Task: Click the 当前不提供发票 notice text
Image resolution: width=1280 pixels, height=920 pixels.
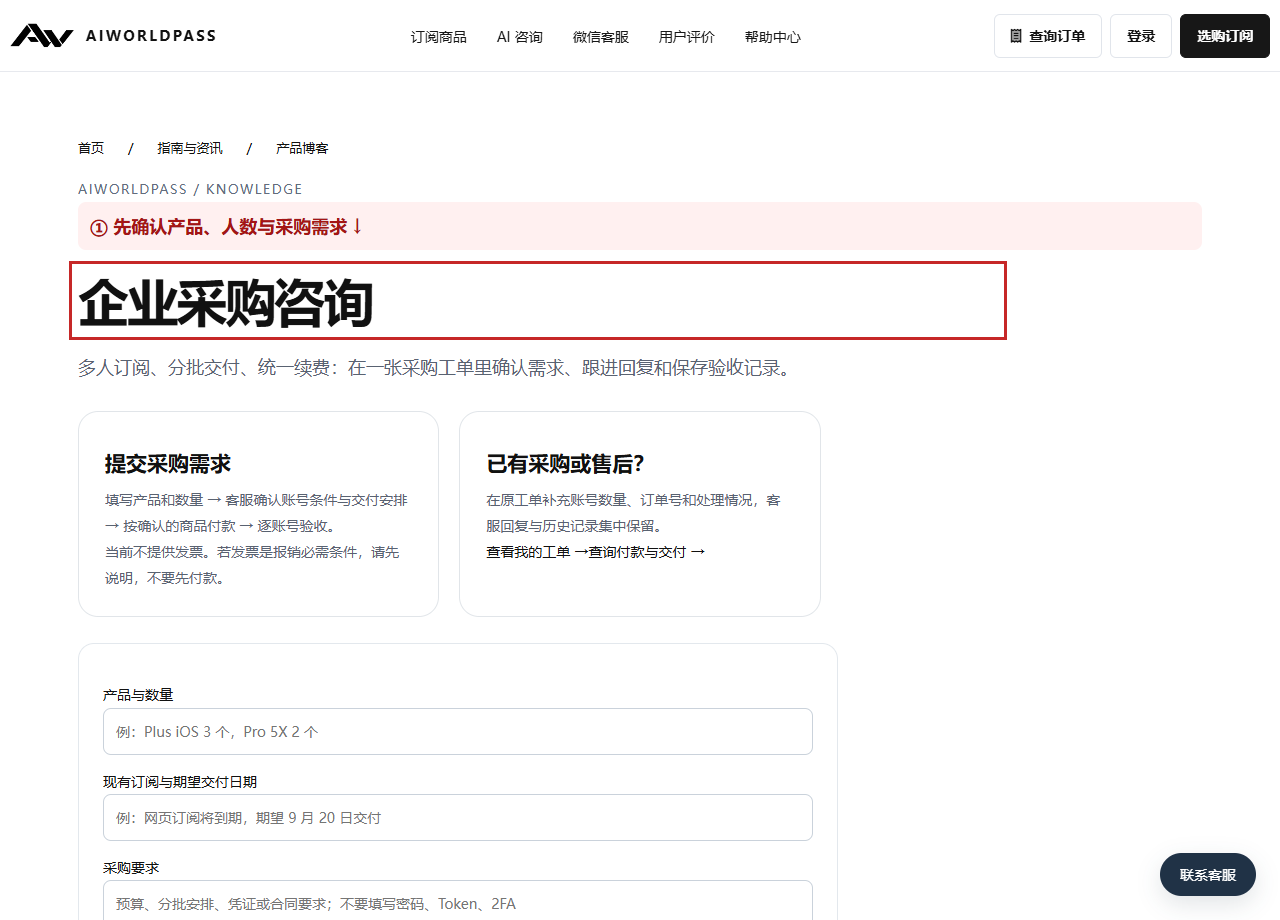Action: point(252,565)
